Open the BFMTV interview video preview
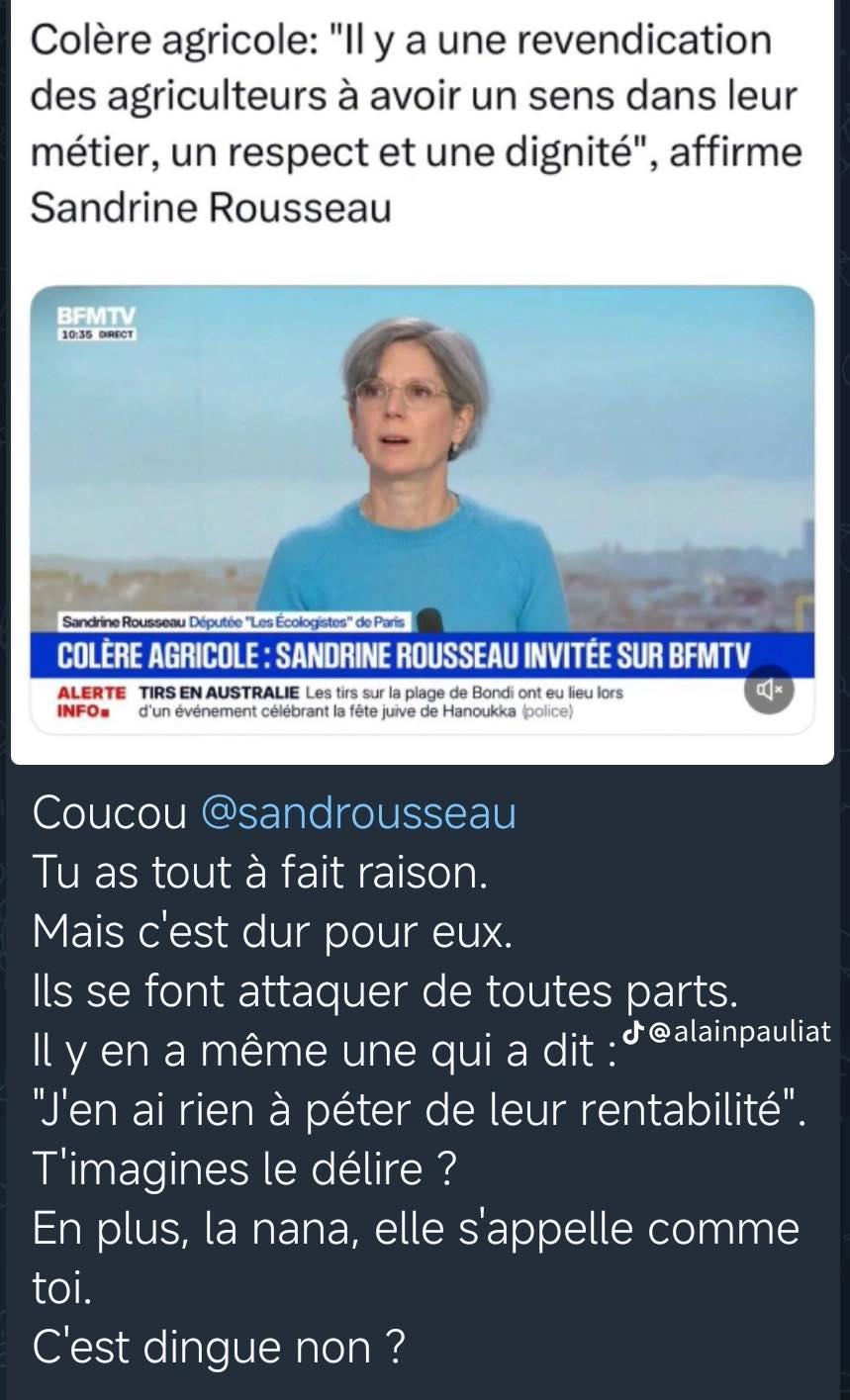850x1400 pixels. pyautogui.click(x=423, y=511)
